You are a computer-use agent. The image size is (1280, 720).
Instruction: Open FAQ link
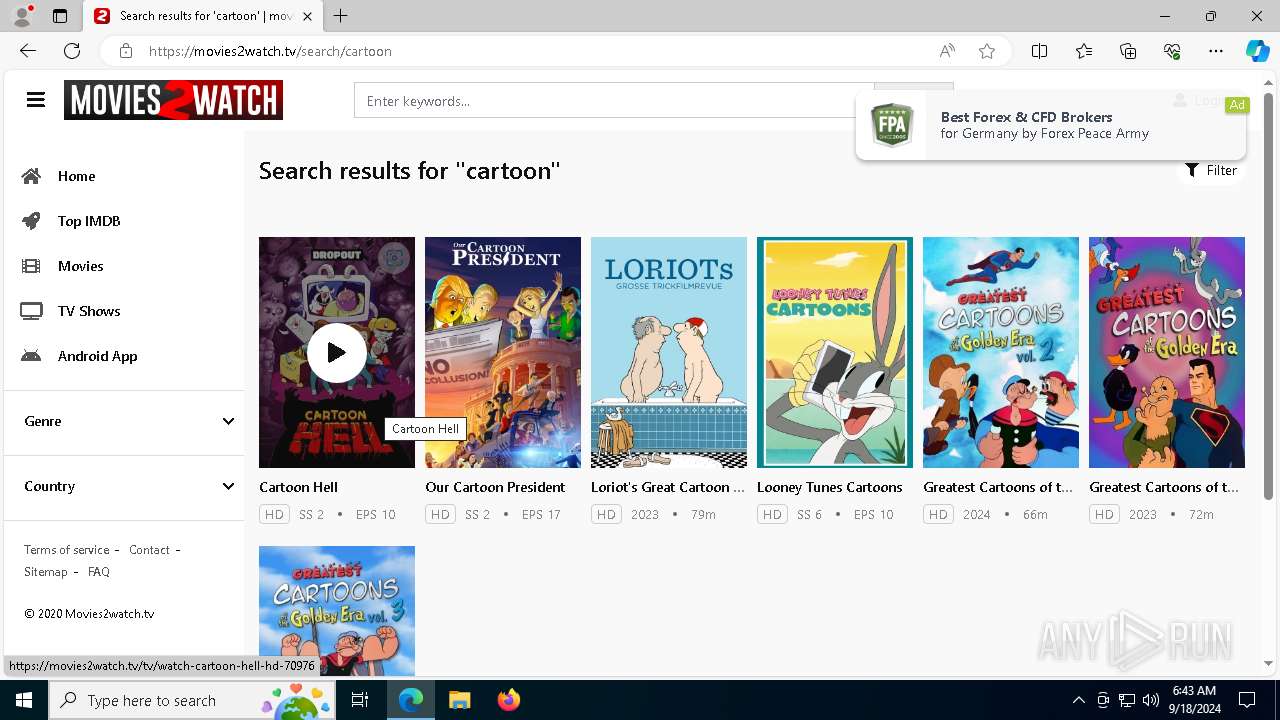tap(99, 572)
